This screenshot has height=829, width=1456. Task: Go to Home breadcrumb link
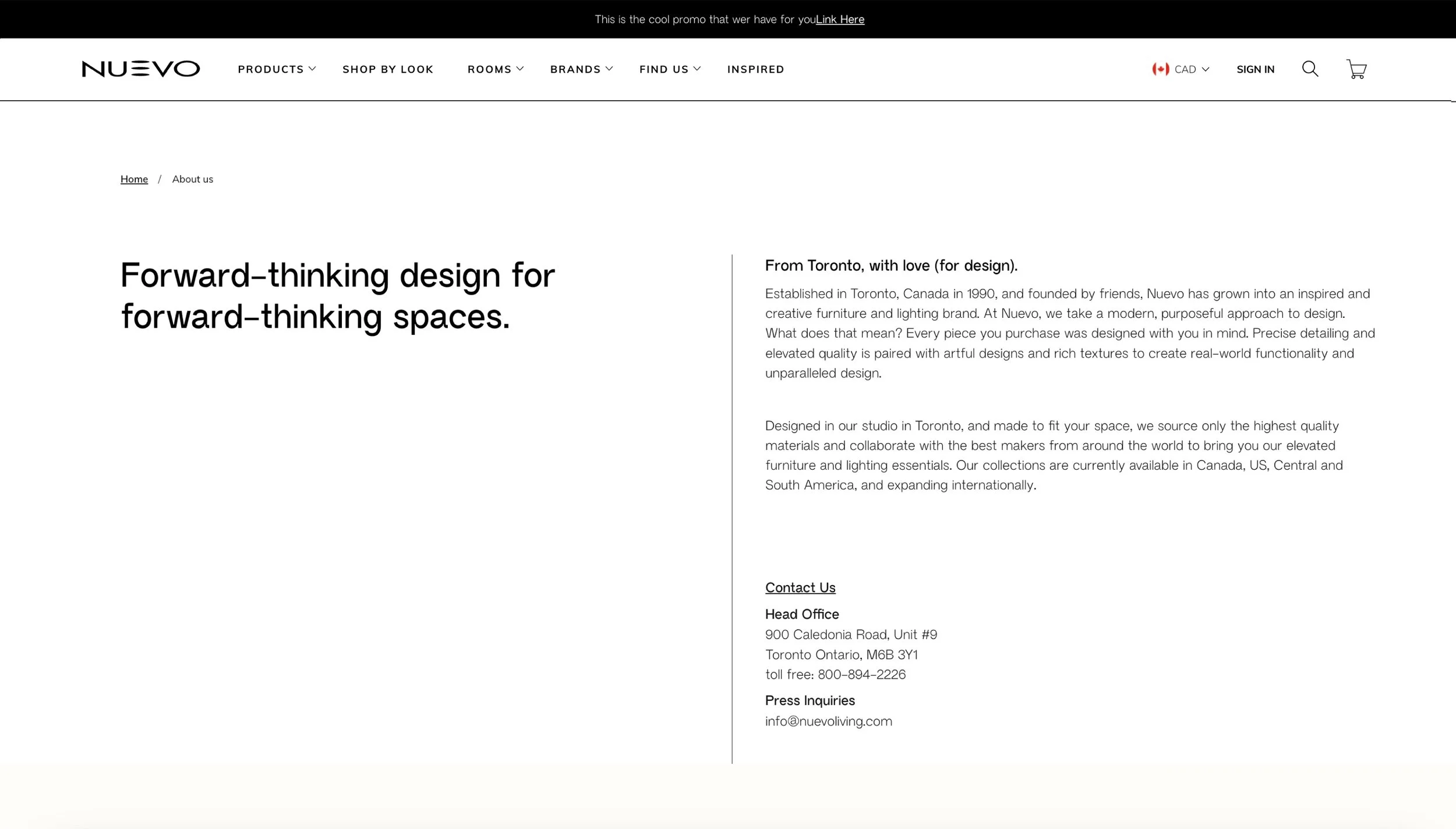[x=134, y=179]
